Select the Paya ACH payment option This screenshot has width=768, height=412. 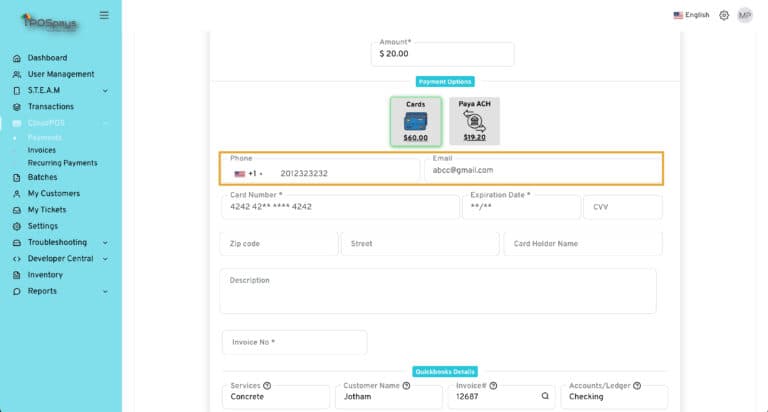point(474,121)
